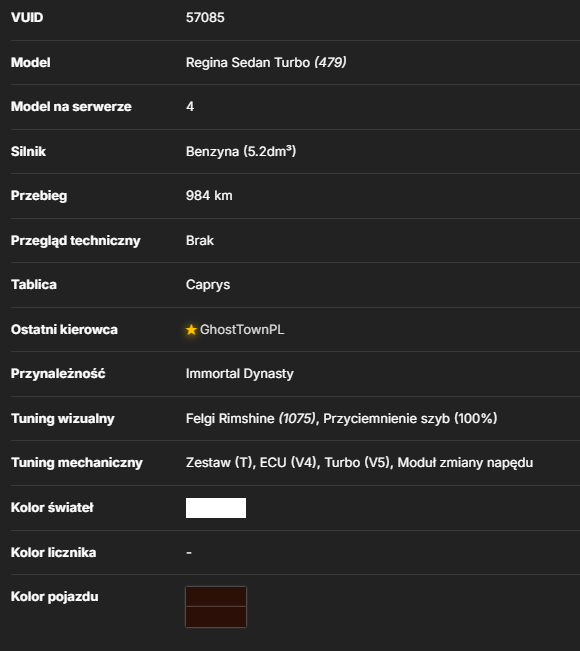Click the Caprys plate value
Screen dimensions: 580x651
coord(208,285)
